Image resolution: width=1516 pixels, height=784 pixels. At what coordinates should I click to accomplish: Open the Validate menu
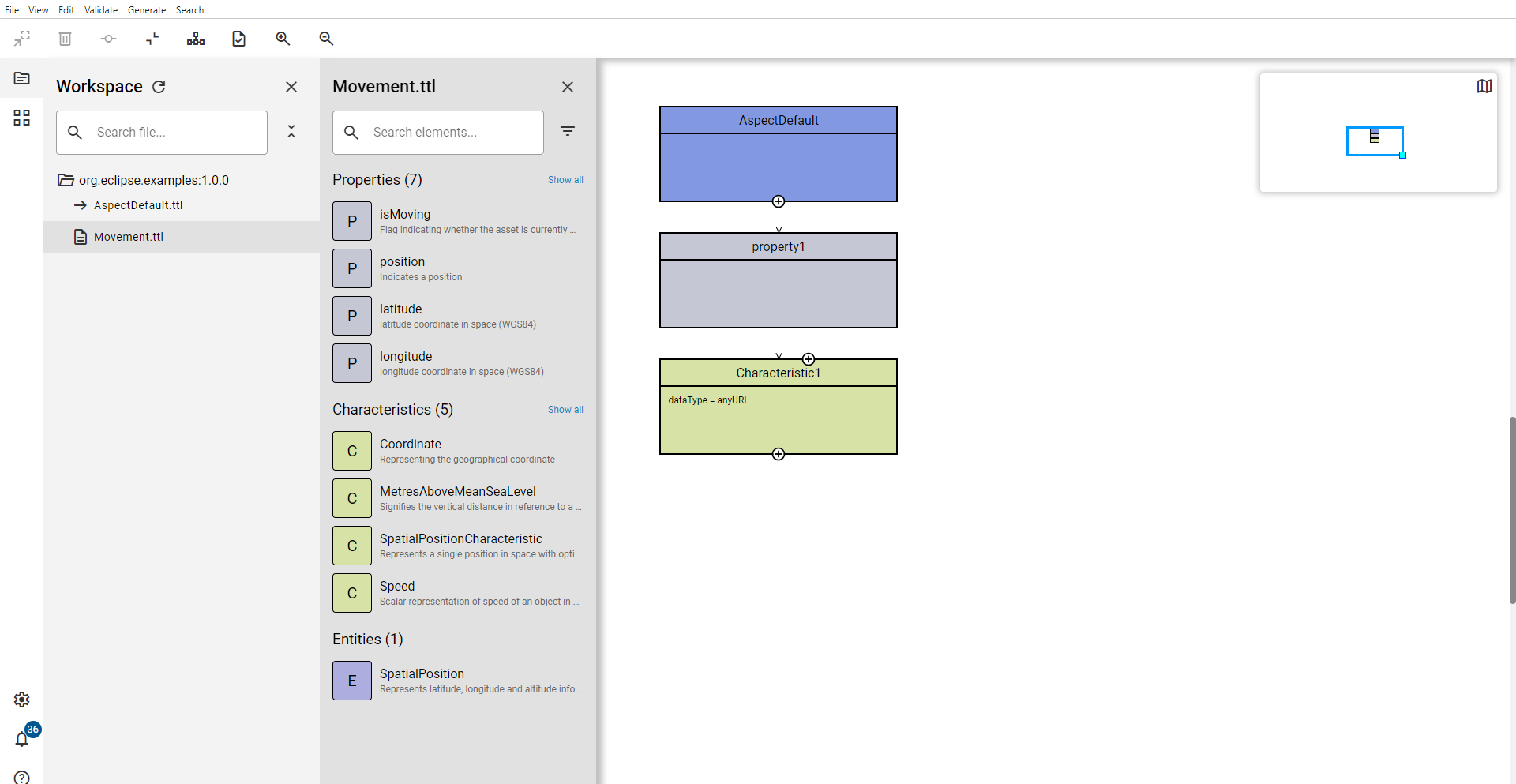[101, 9]
